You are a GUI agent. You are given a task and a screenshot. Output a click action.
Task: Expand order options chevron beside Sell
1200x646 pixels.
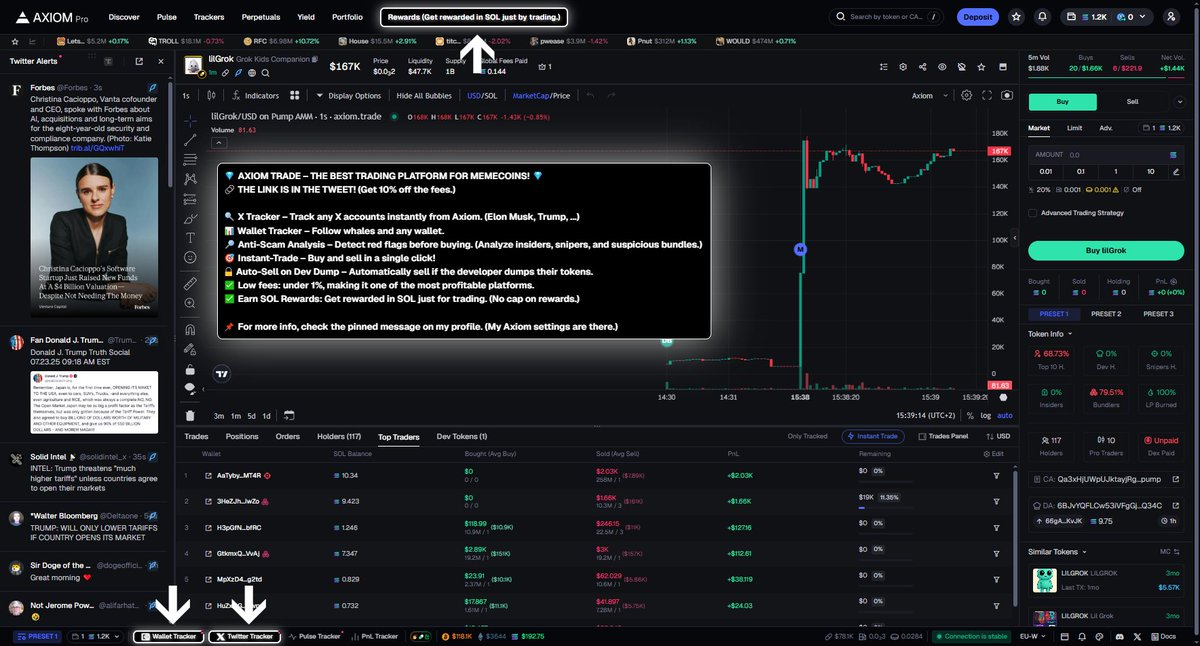[1182, 101]
